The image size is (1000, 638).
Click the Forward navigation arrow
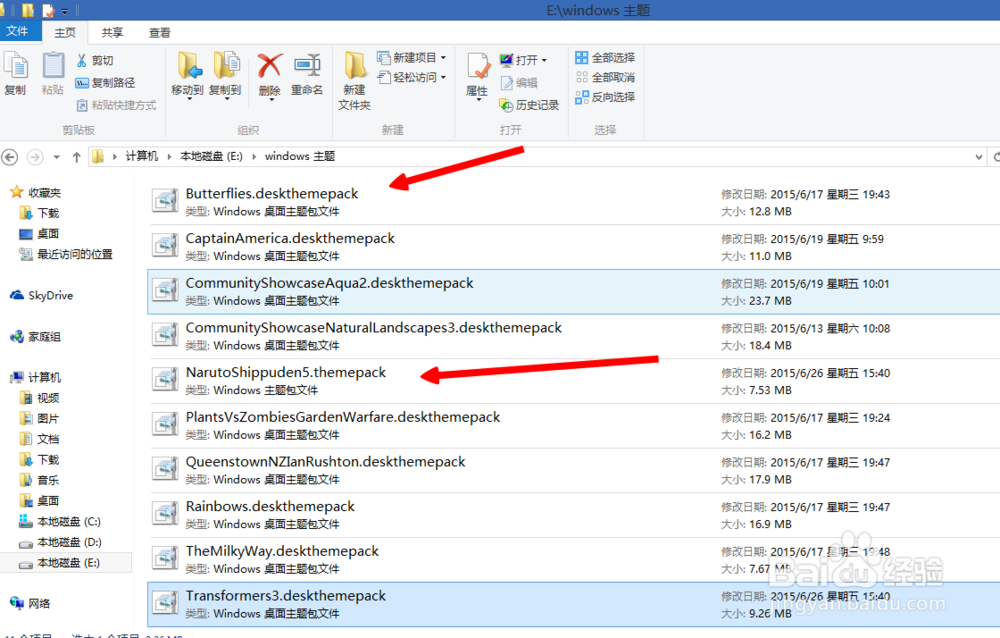click(x=35, y=156)
